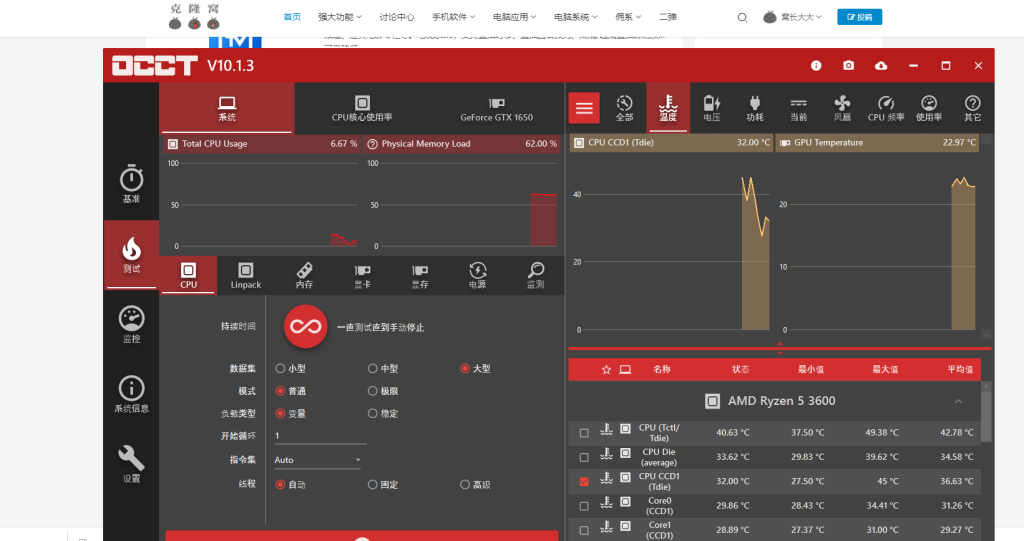The image size is (1024, 541).
Task: Show 全部 all sensors category
Action: pyautogui.click(x=624, y=108)
